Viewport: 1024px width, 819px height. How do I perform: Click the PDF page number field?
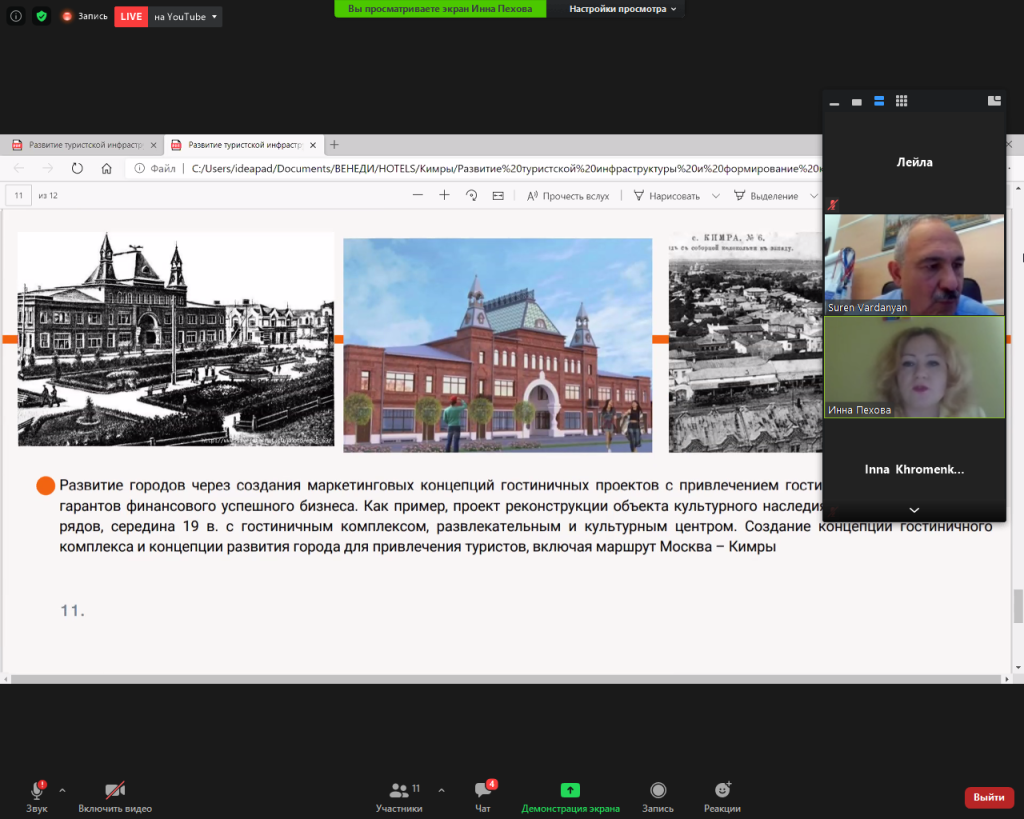click(x=18, y=196)
